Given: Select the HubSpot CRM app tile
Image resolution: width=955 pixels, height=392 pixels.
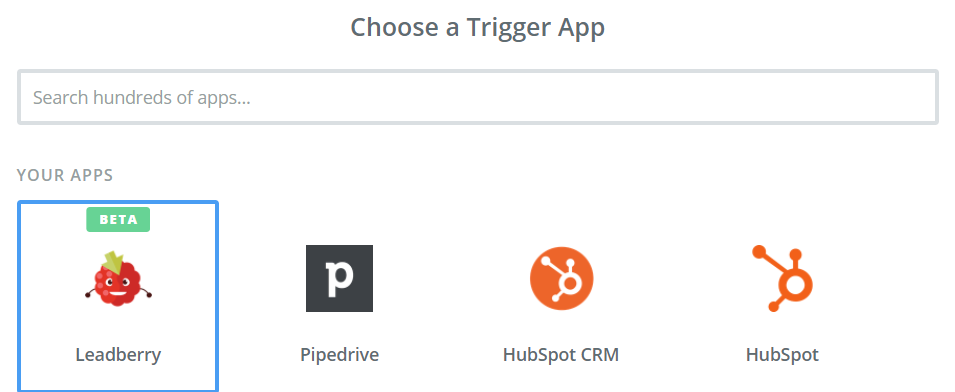Looking at the screenshot, I should (x=561, y=296).
